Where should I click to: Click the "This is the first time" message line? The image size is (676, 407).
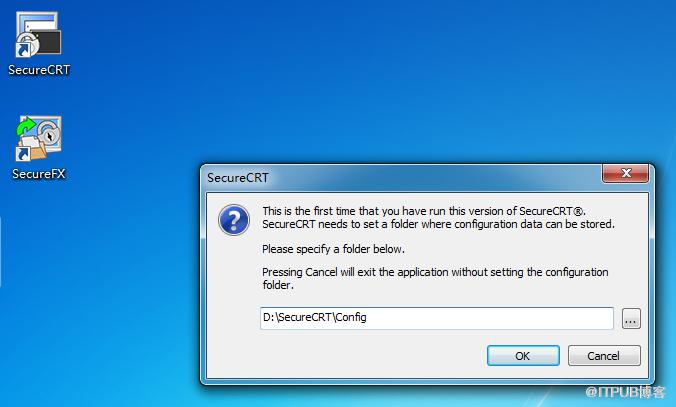coord(424,211)
